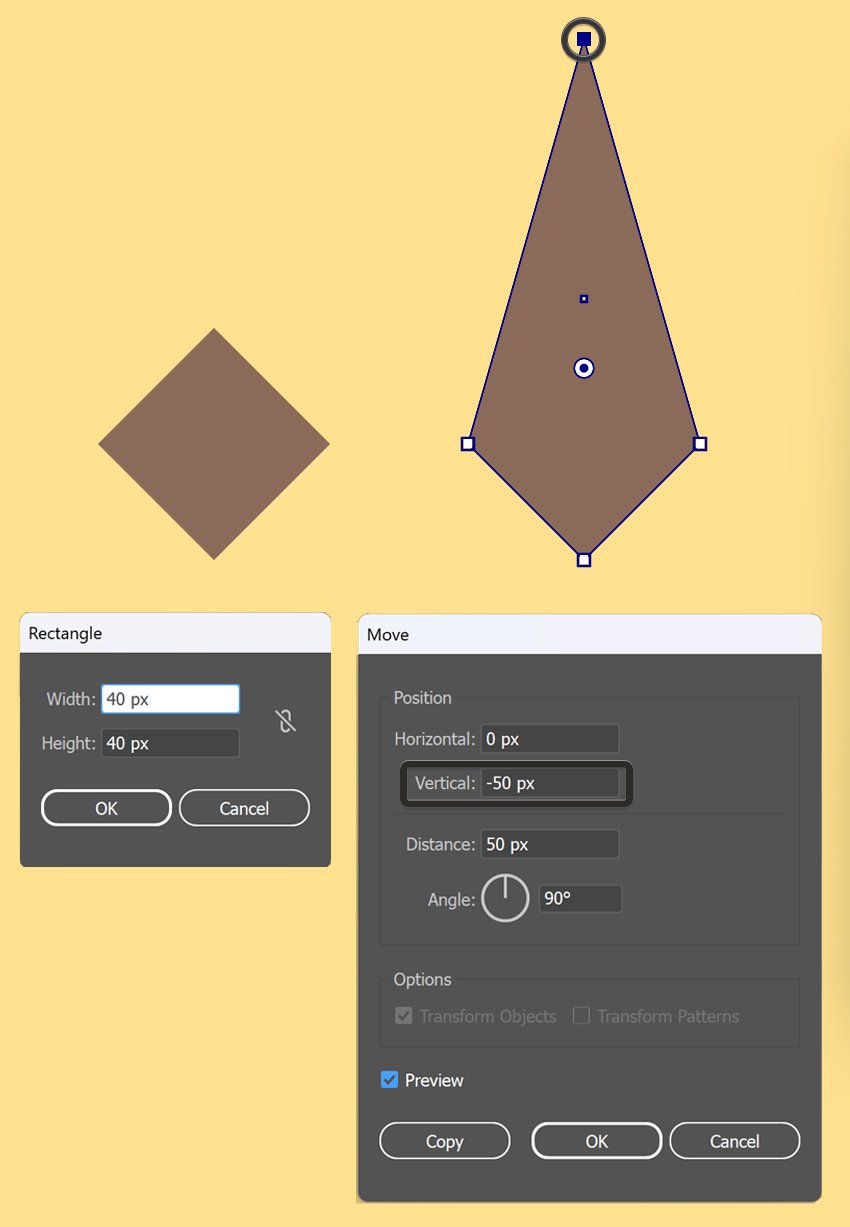Enable the Transform Patterns checkbox
The image size is (850, 1227).
click(581, 1016)
